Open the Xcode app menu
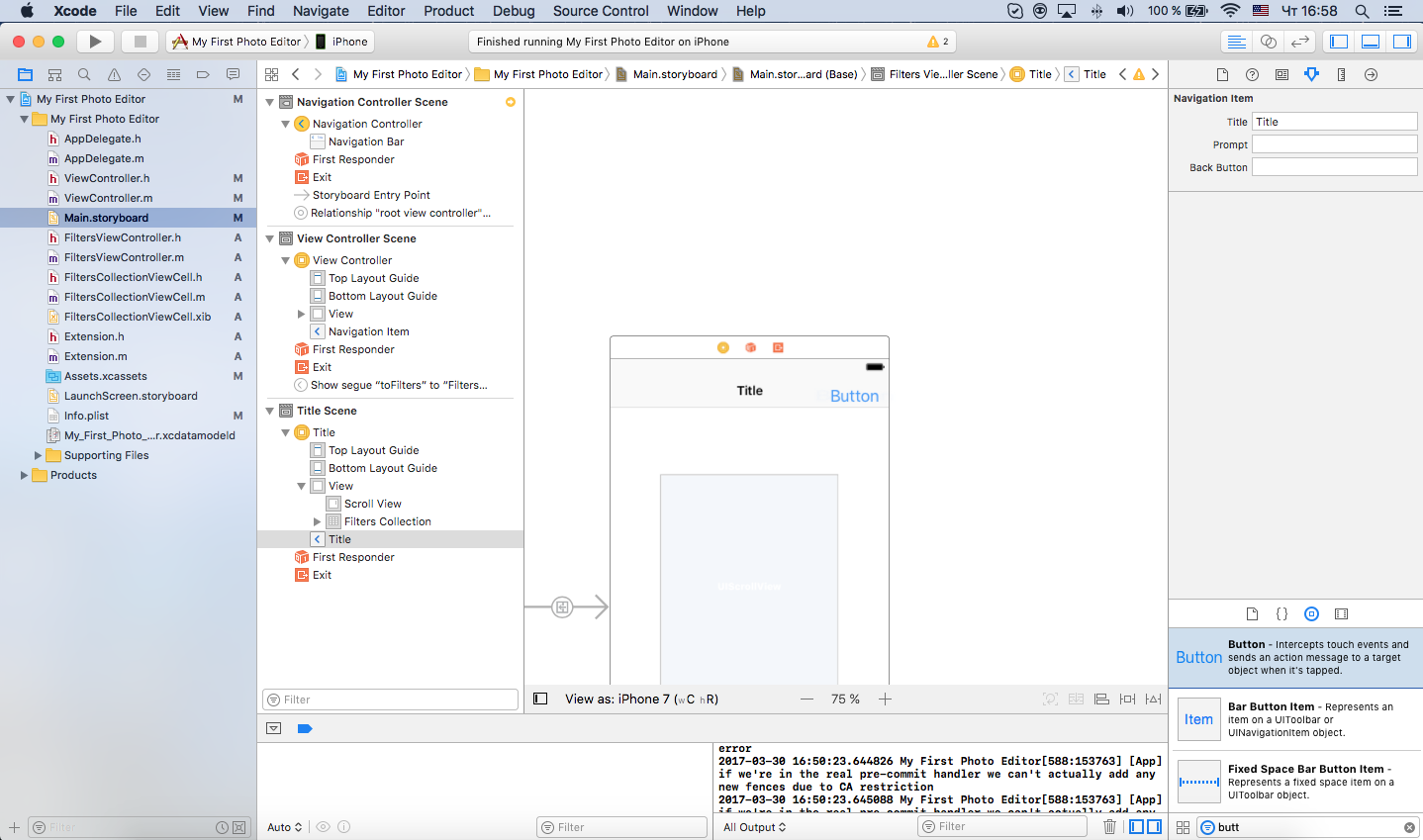Viewport: 1423px width, 840px height. pos(75,11)
